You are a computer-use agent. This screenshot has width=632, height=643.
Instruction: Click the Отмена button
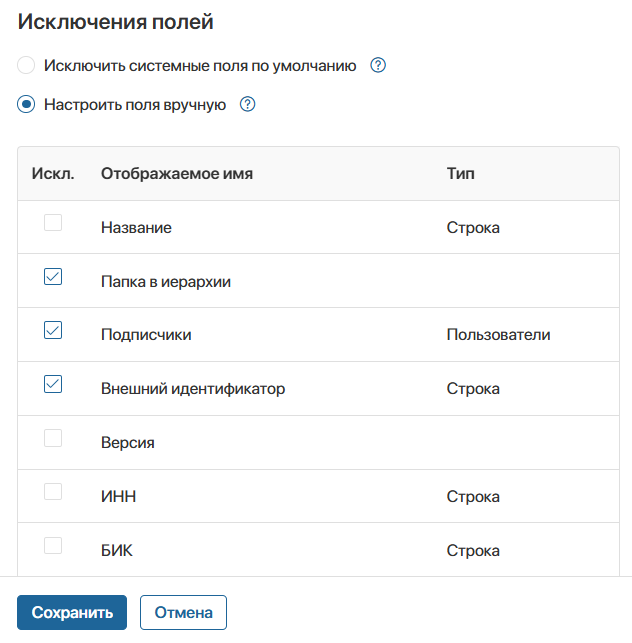[x=183, y=612]
